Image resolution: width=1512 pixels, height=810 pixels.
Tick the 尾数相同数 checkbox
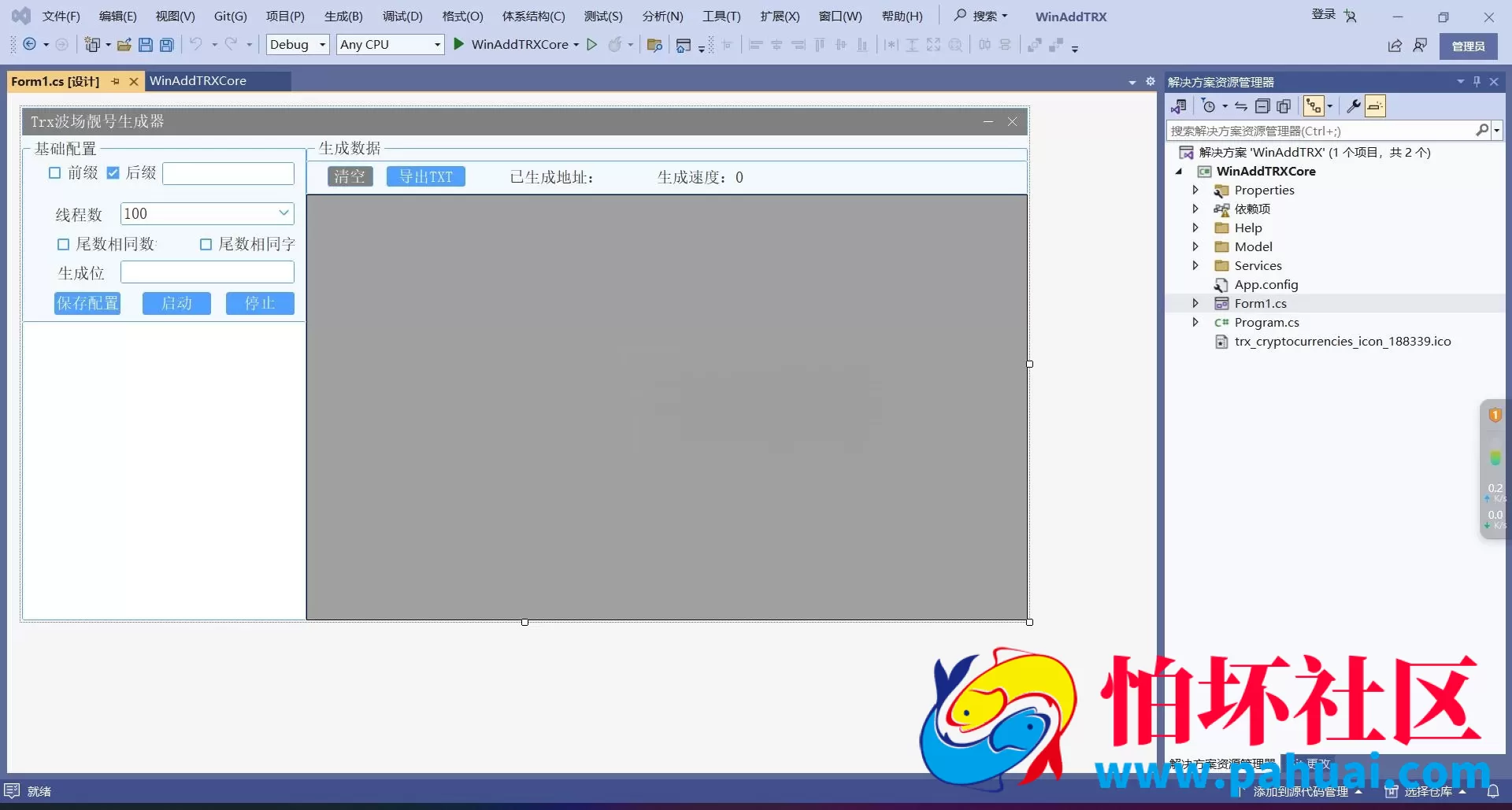(x=64, y=245)
